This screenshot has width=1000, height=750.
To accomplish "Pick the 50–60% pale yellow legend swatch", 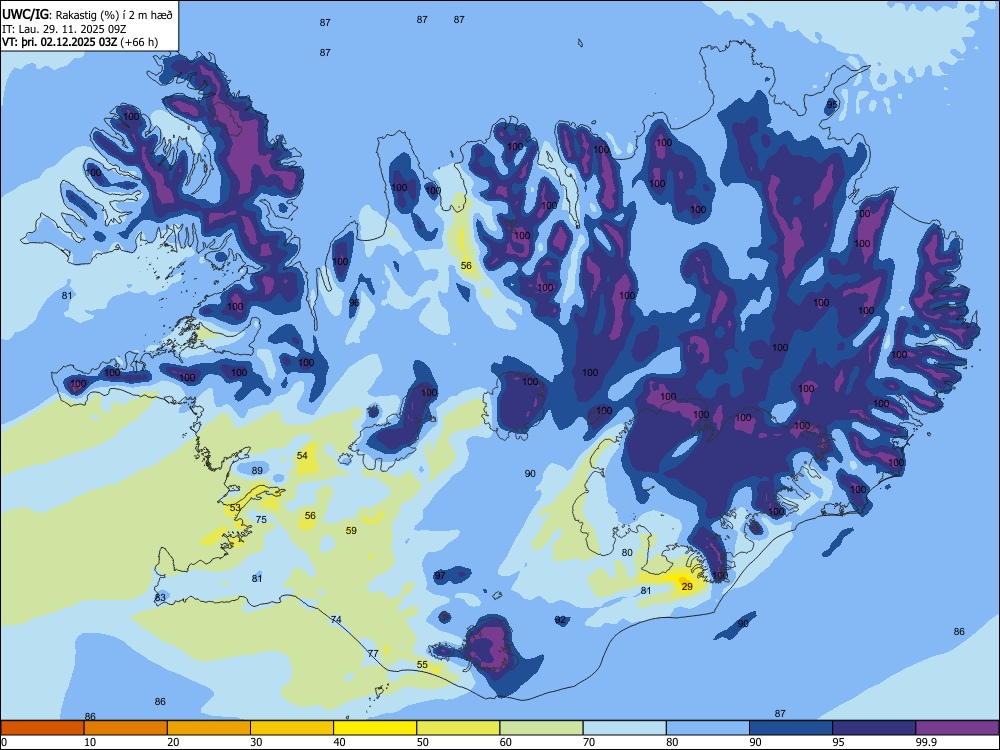I will [459, 728].
